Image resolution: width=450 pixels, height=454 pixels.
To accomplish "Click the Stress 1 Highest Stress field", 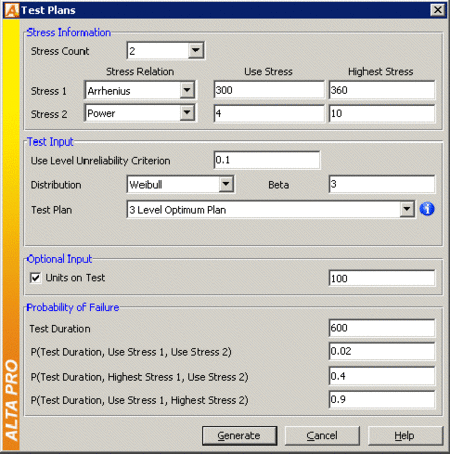I will click(x=382, y=90).
